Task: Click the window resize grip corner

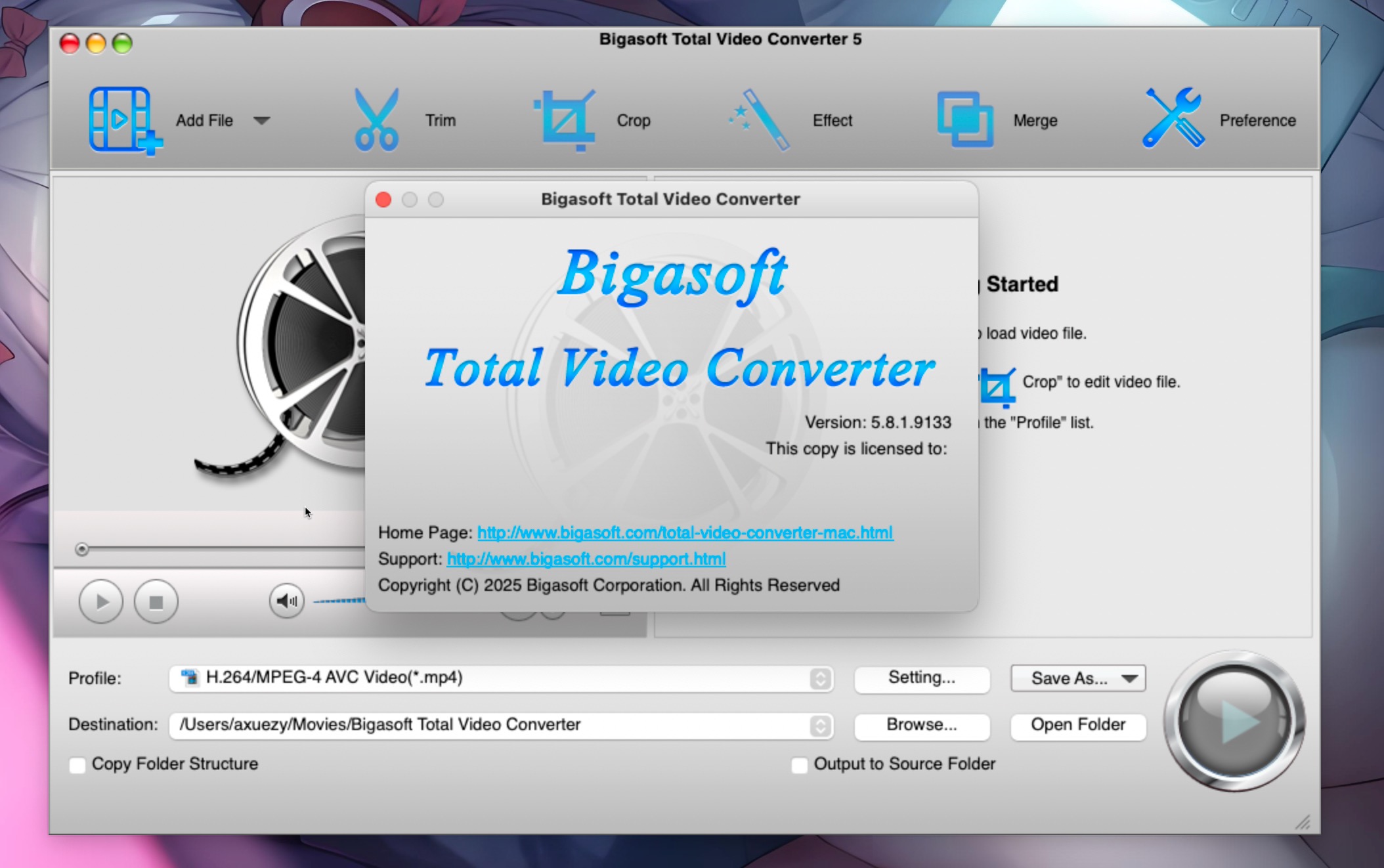Action: 1303,821
